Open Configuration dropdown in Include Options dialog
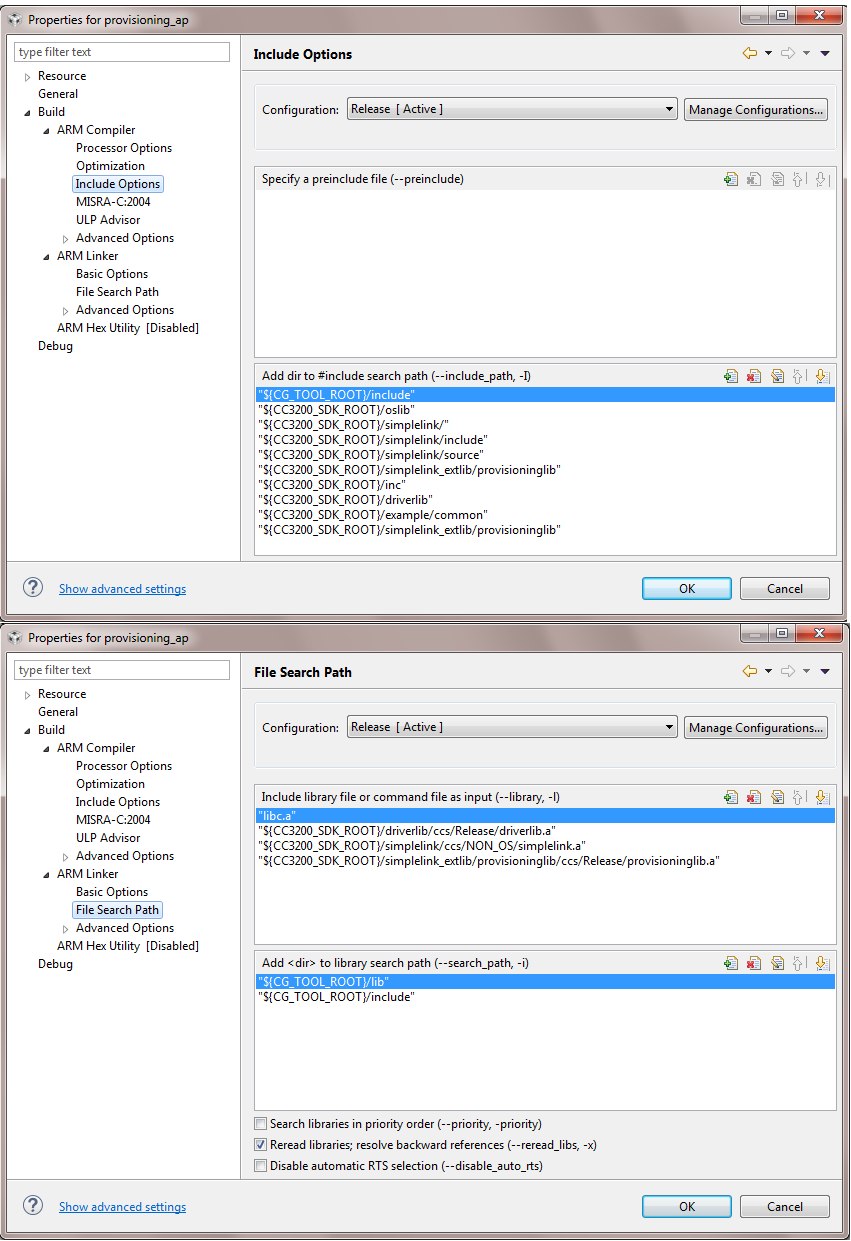Screen dimensions: 851x1241 [512, 109]
